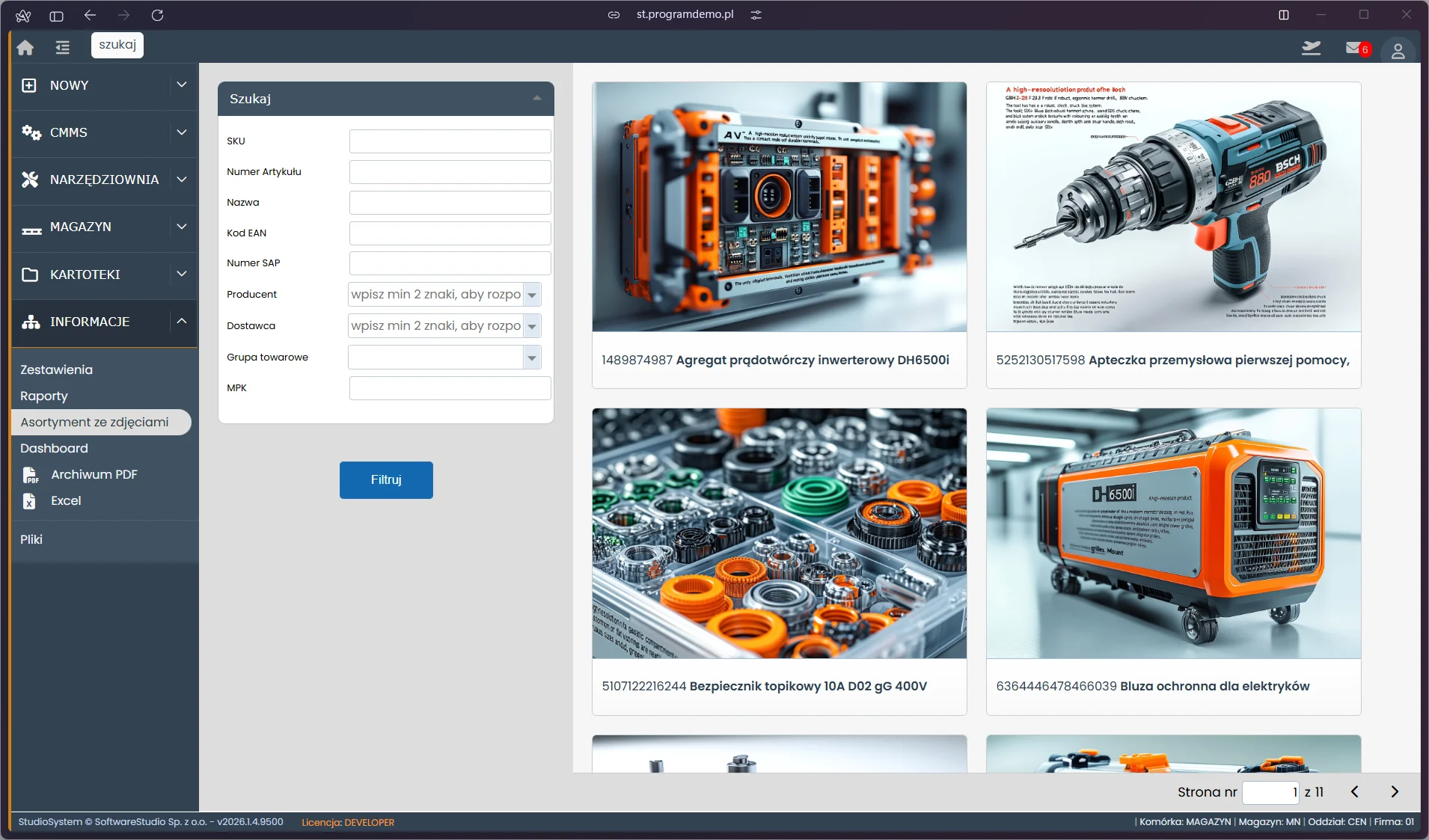Click the Producent autocomplete text field
The width and height of the screenshot is (1429, 840).
436,295
